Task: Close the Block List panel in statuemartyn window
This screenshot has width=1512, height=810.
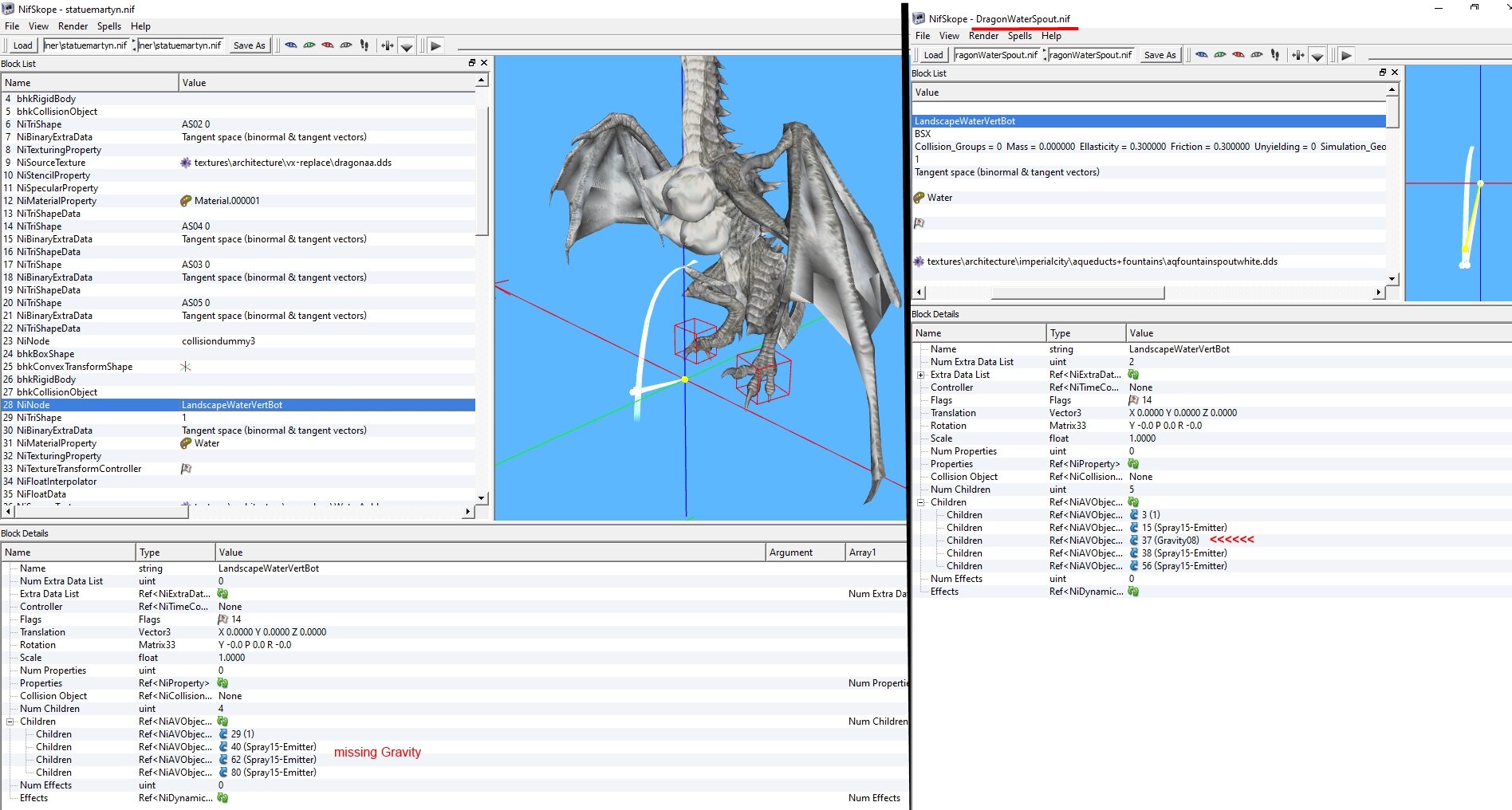Action: [x=483, y=63]
